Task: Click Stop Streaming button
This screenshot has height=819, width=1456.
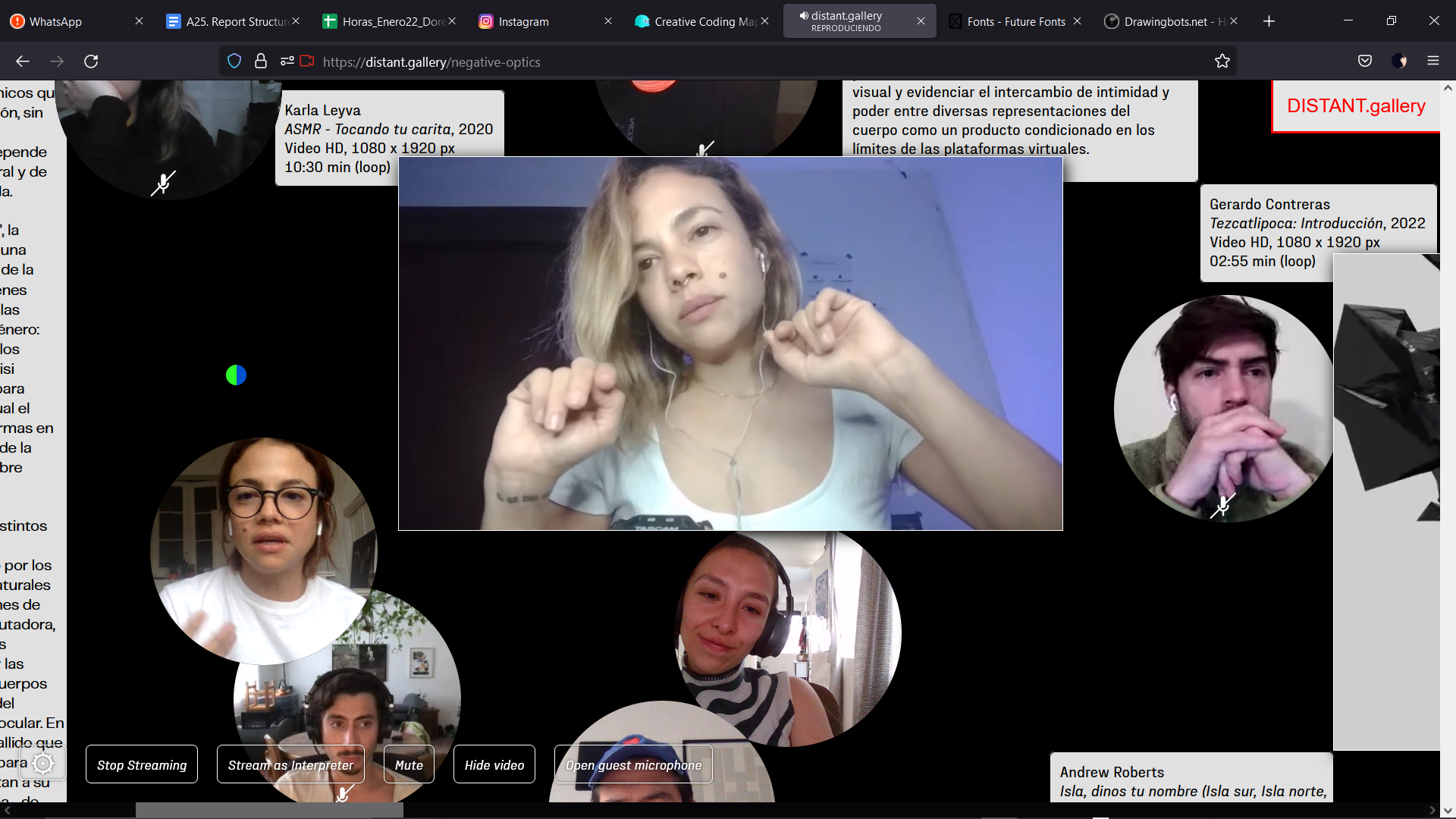Action: [142, 764]
